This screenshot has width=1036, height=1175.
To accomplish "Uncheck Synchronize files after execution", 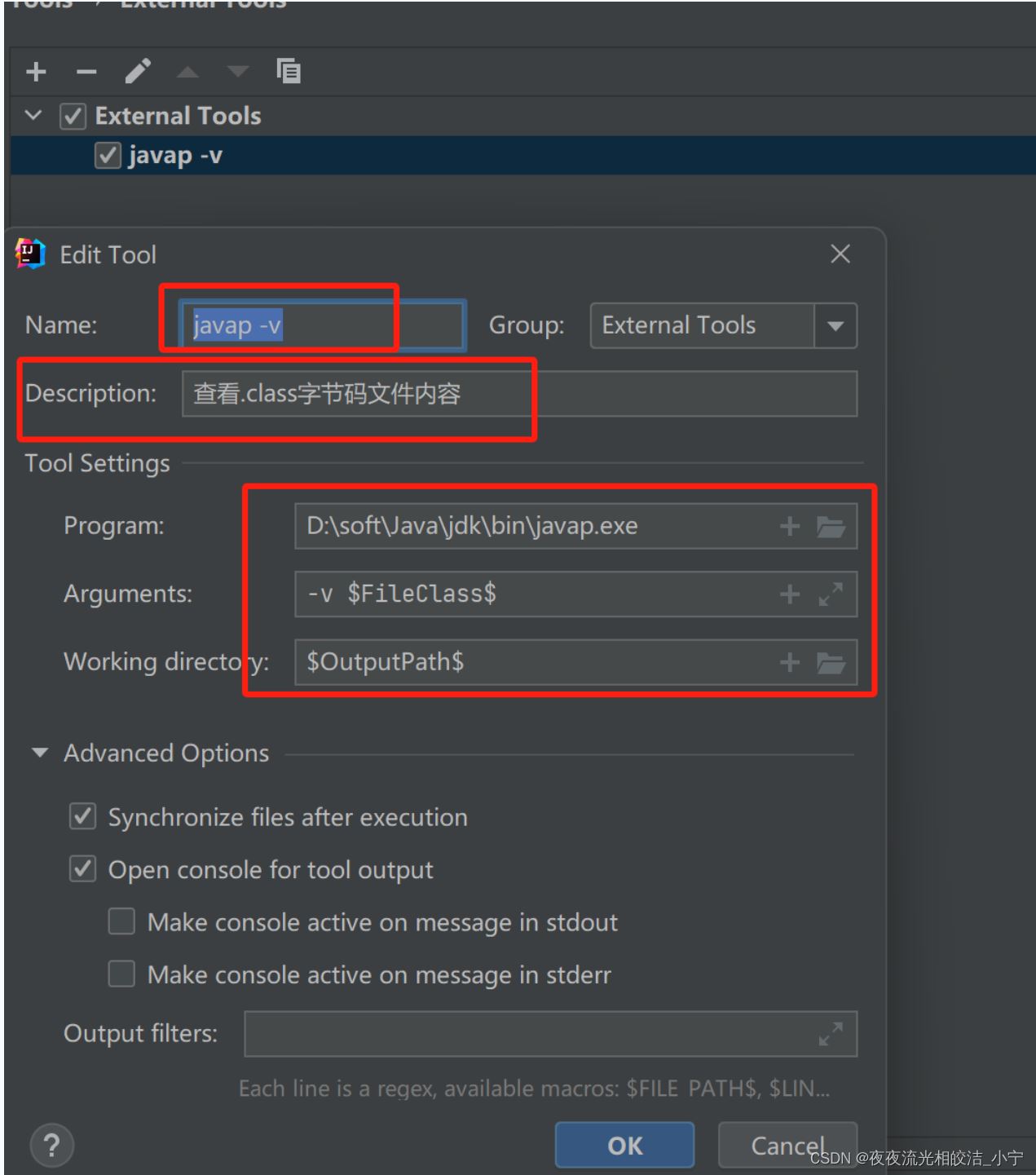I will tap(82, 816).
